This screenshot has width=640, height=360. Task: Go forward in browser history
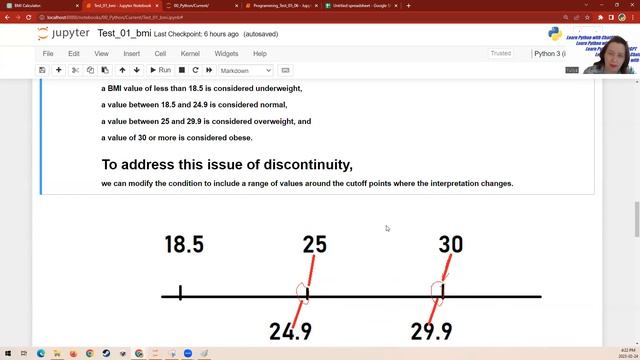[x=18, y=18]
